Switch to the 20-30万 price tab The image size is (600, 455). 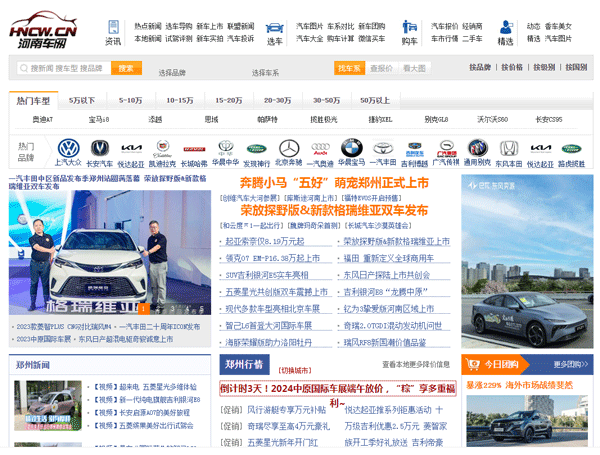tap(278, 101)
